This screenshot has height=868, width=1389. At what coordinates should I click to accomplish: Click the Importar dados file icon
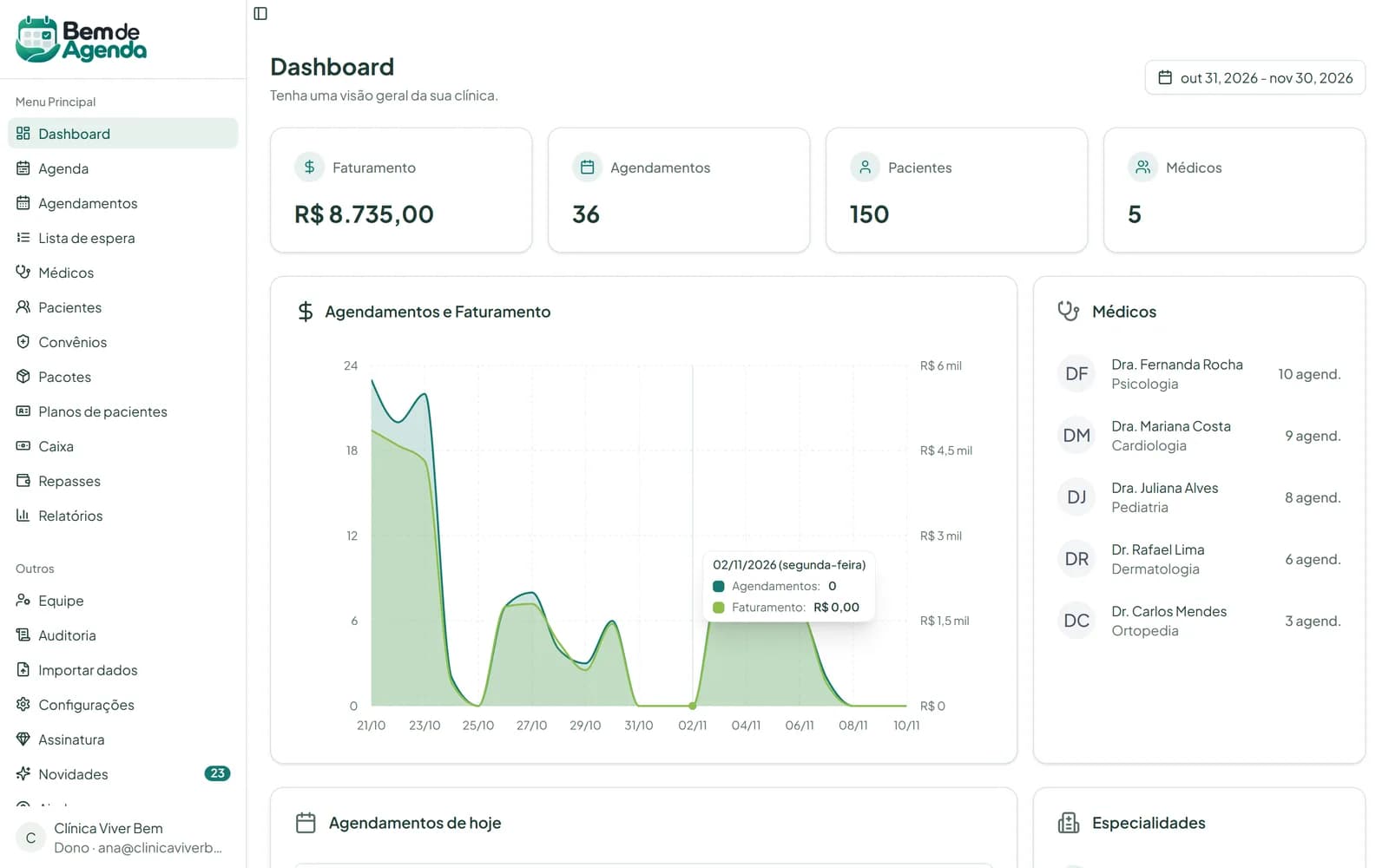click(x=23, y=670)
